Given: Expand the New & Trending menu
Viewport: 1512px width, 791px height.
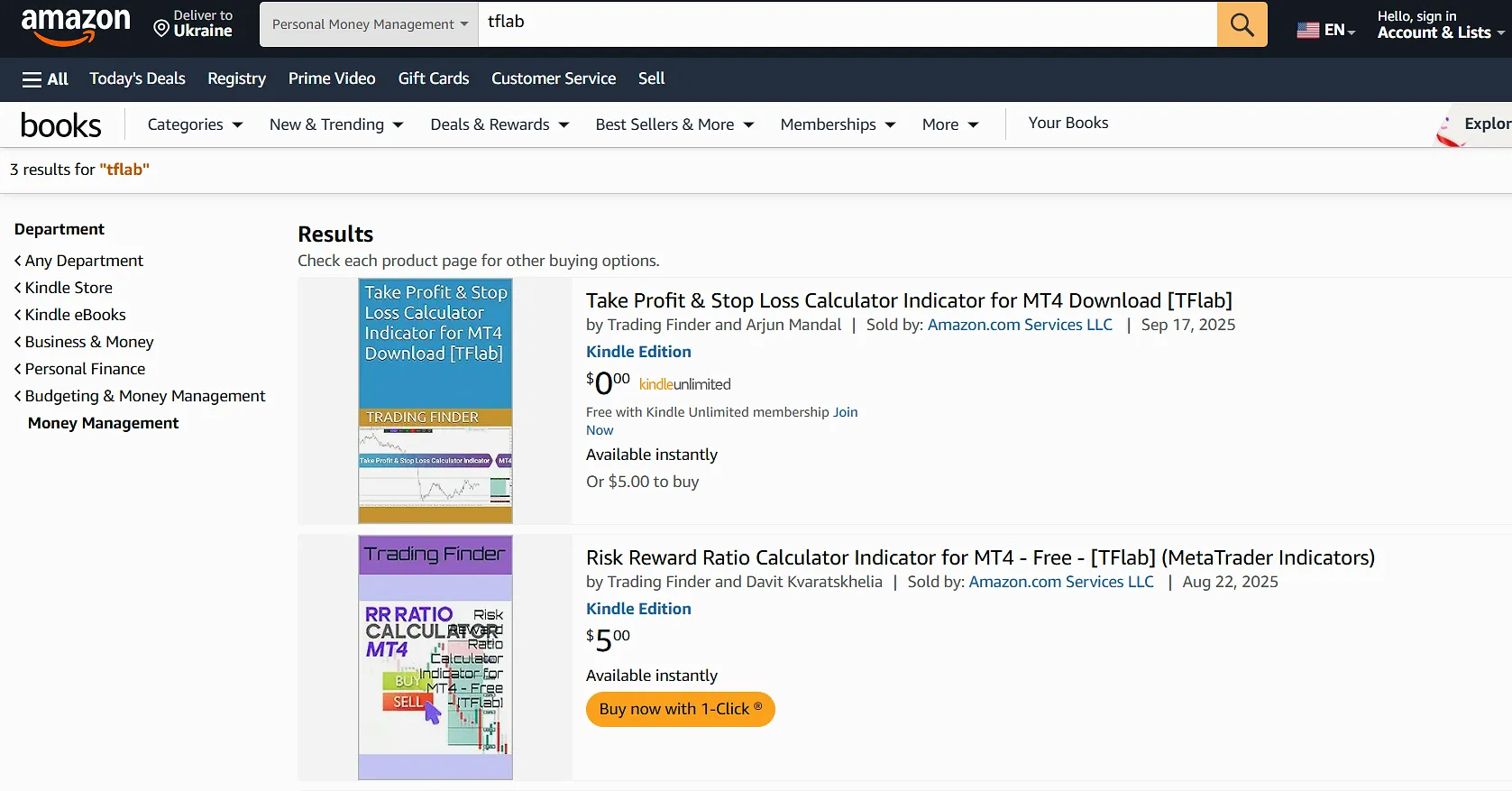Looking at the screenshot, I should click(335, 124).
